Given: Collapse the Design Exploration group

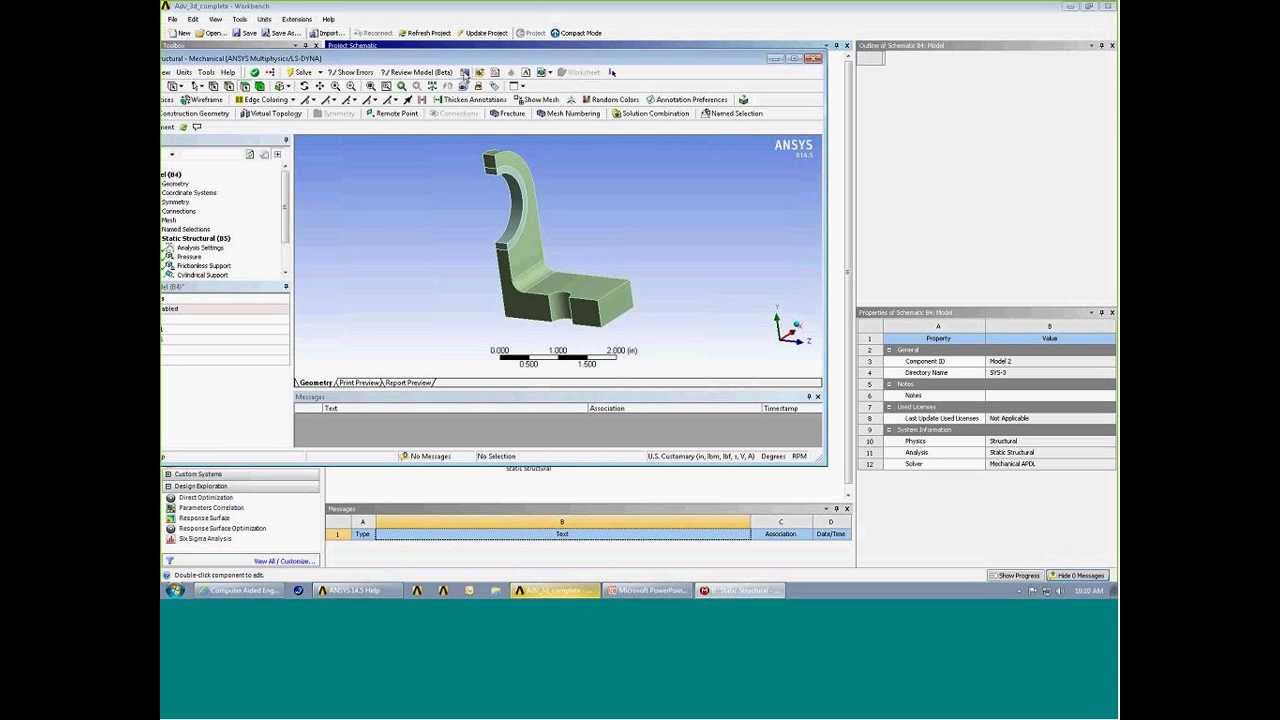Looking at the screenshot, I should tap(168, 486).
